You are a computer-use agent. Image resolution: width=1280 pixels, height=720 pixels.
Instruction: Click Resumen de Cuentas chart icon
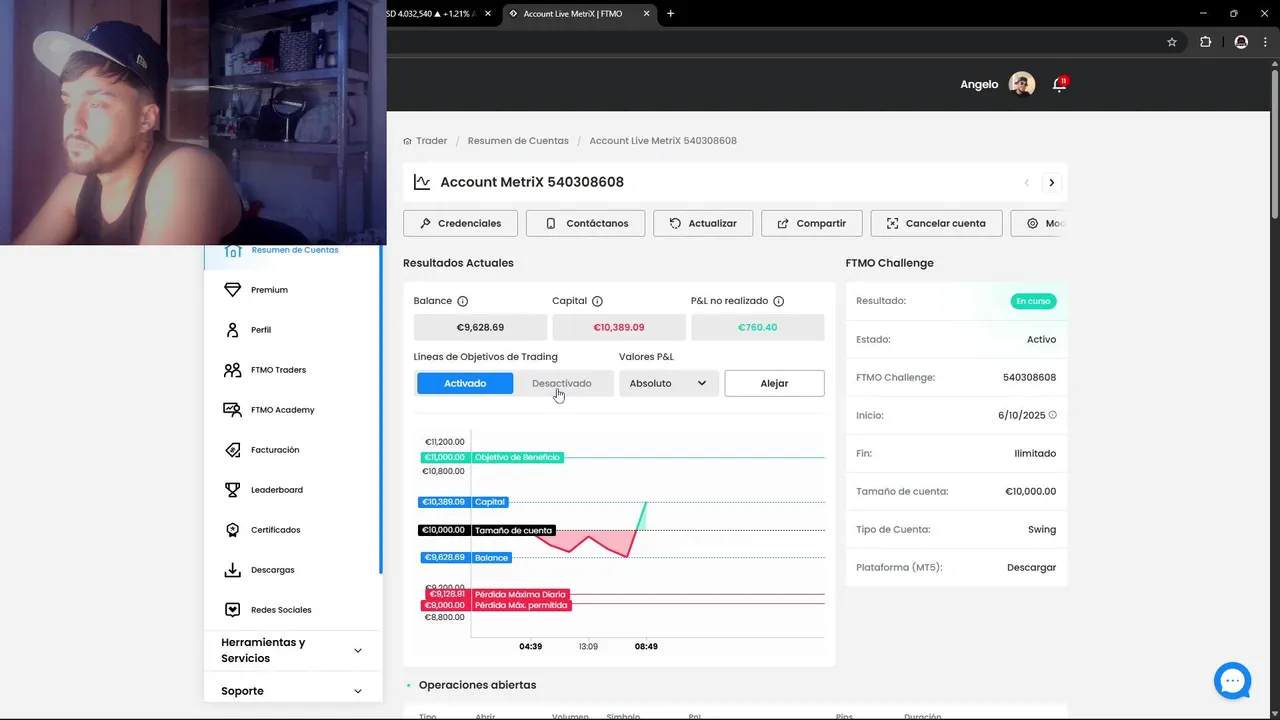pyautogui.click(x=232, y=251)
